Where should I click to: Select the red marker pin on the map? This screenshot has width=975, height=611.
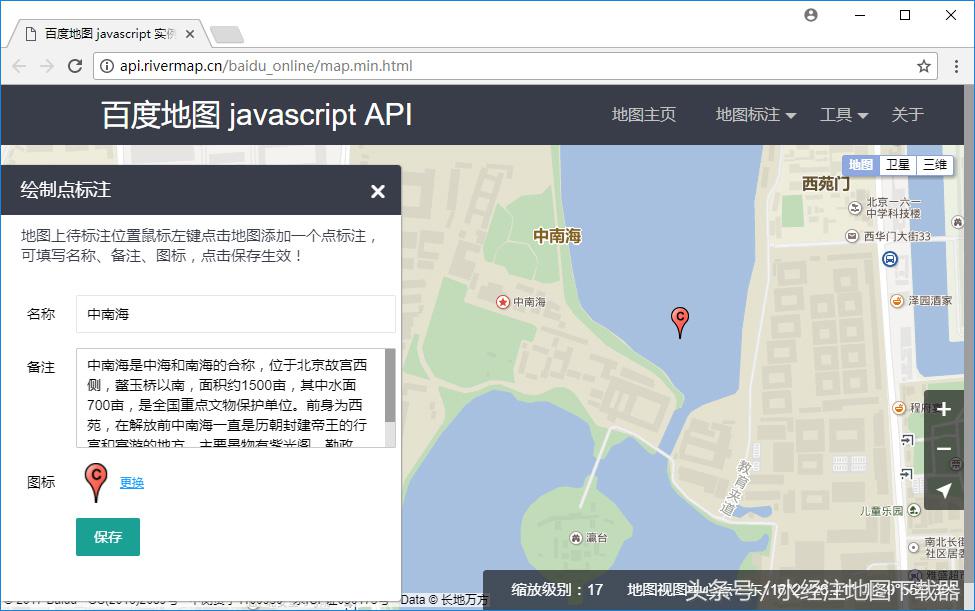(680, 322)
